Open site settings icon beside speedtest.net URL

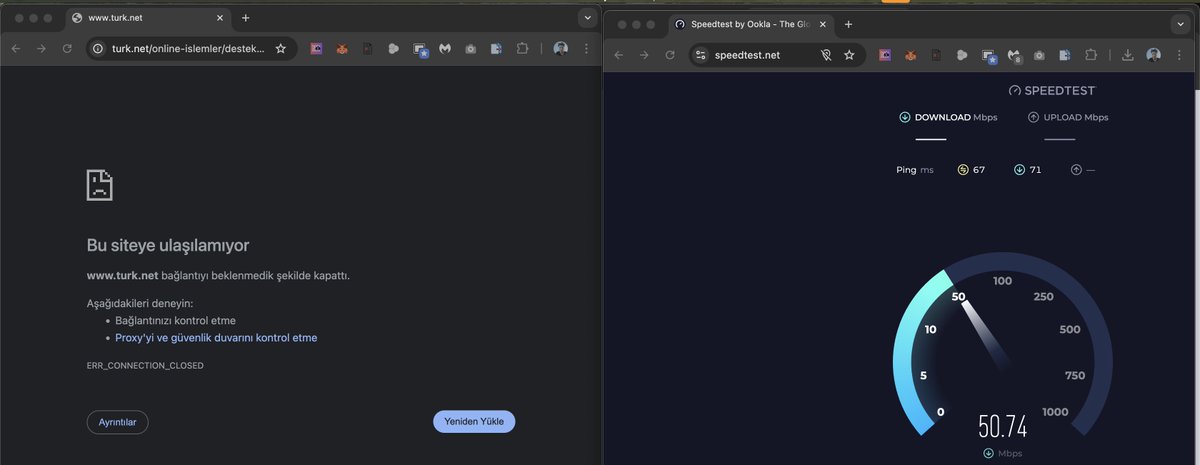(x=702, y=55)
